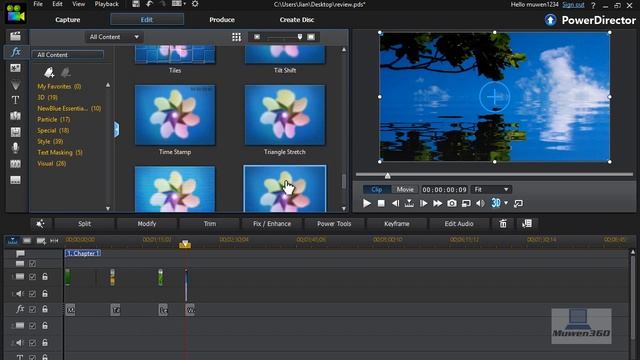Switch to the Create Disc tab

click(297, 20)
